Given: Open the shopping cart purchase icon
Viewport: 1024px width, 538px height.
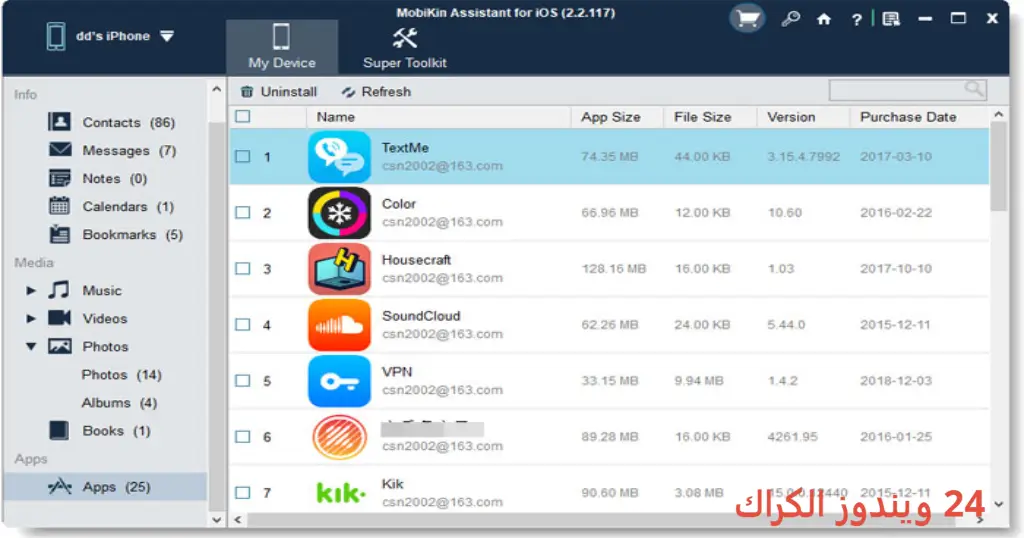Looking at the screenshot, I should tap(747, 19).
